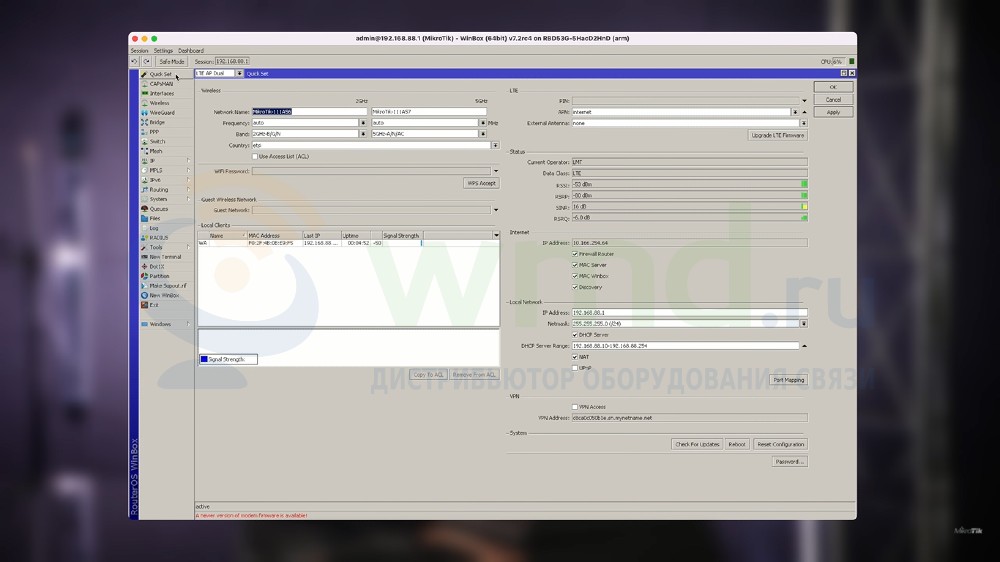Open the WireGuard sidebar entry
1000x562 pixels.
pos(162,113)
